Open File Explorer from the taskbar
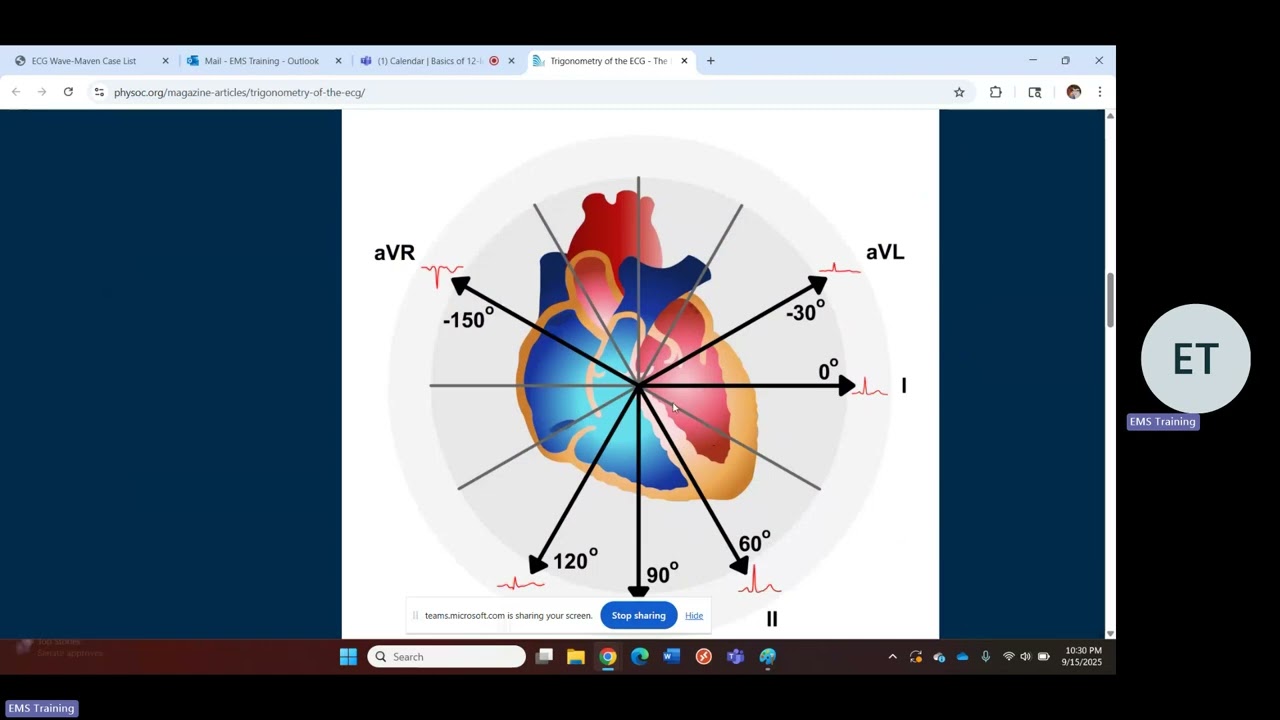Viewport: 1280px width, 720px height. [576, 657]
